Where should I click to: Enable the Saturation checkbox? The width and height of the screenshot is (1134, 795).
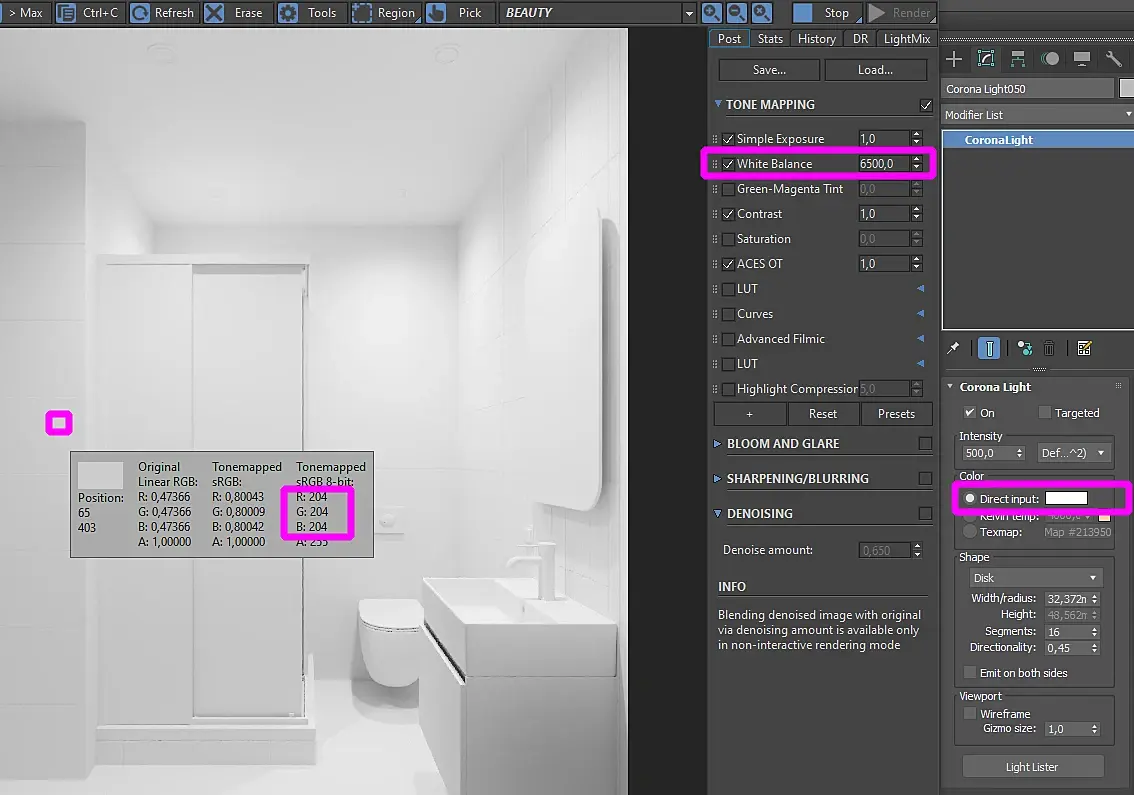point(728,239)
